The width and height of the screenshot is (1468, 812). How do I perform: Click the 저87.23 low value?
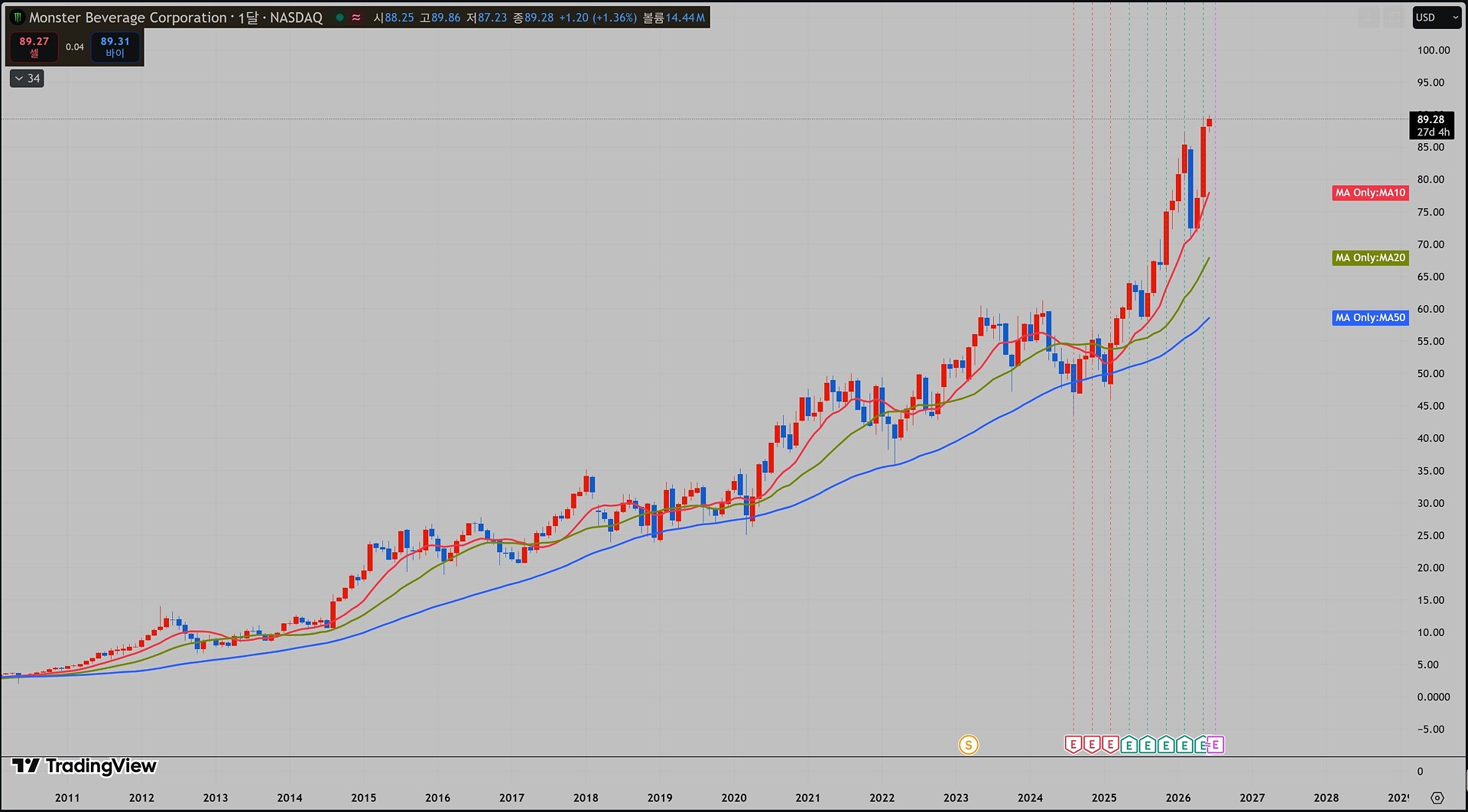(487, 18)
